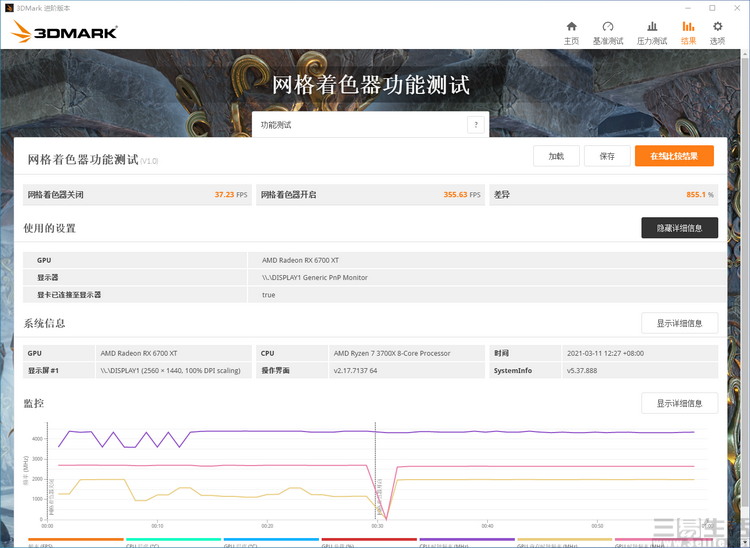Click the true value in settings table
The image size is (750, 548).
pos(268,295)
